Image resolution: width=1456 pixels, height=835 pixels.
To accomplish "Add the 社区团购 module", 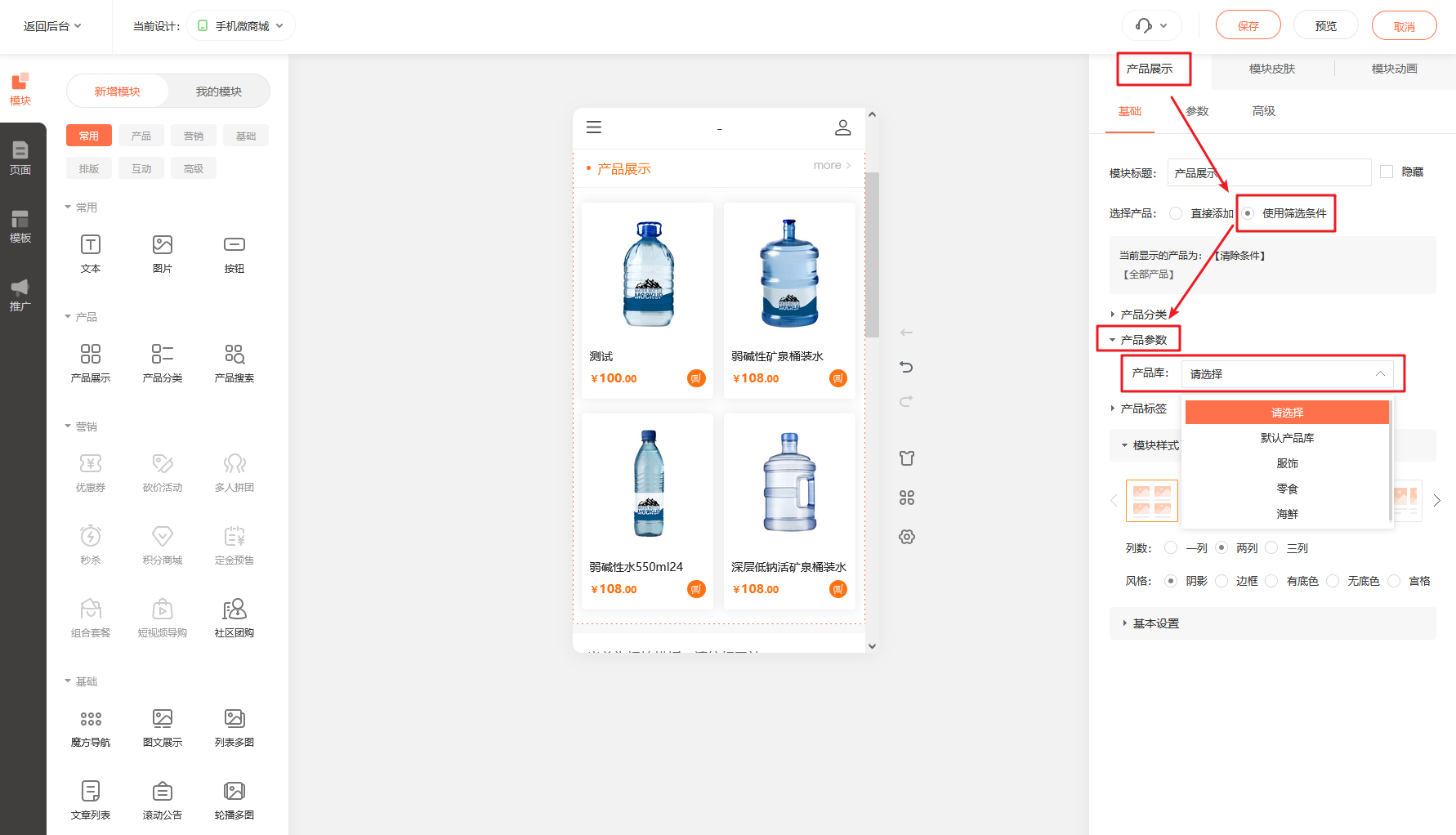I will [x=234, y=618].
